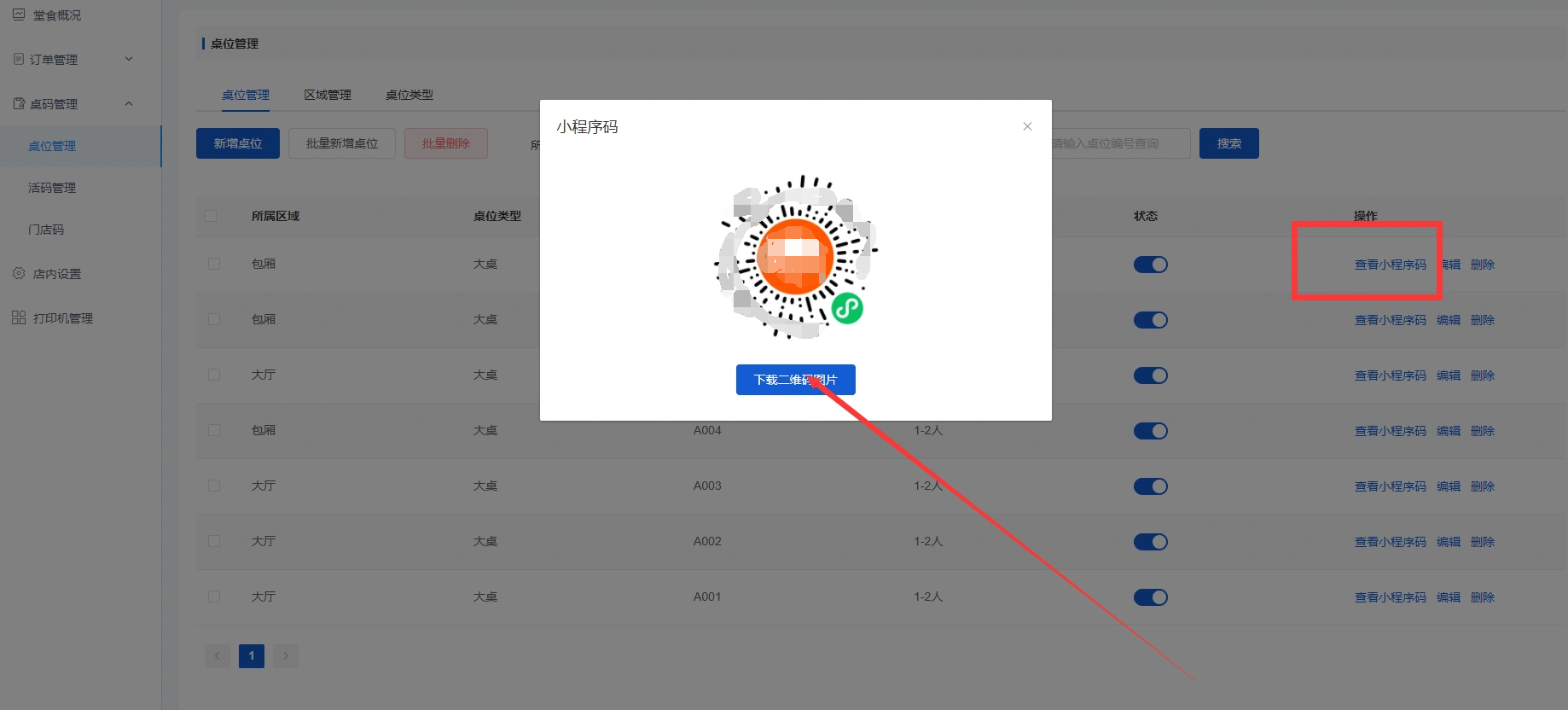View 查看小程序码 for table A002

tap(1391, 542)
